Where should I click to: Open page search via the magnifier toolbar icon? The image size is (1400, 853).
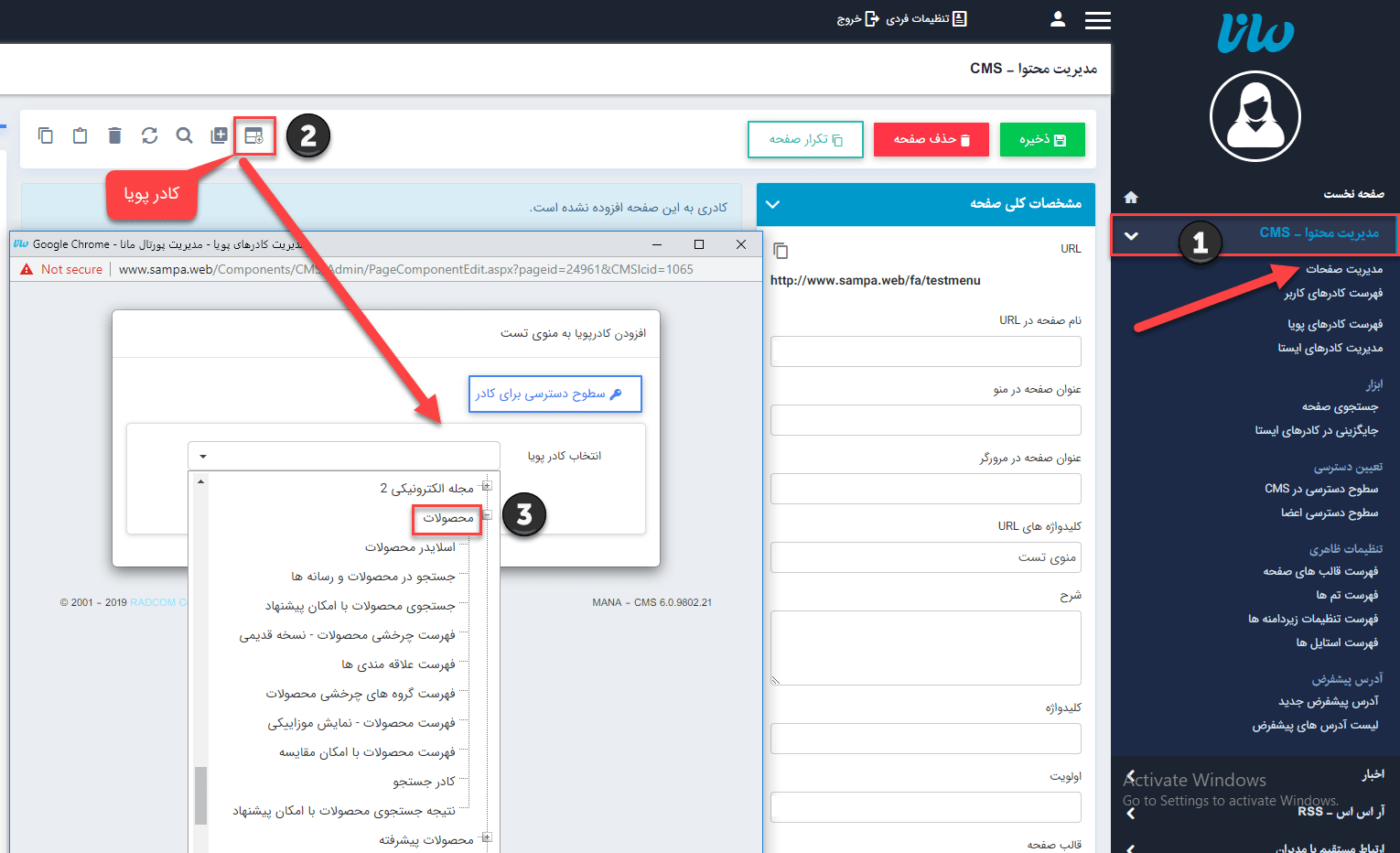[184, 135]
